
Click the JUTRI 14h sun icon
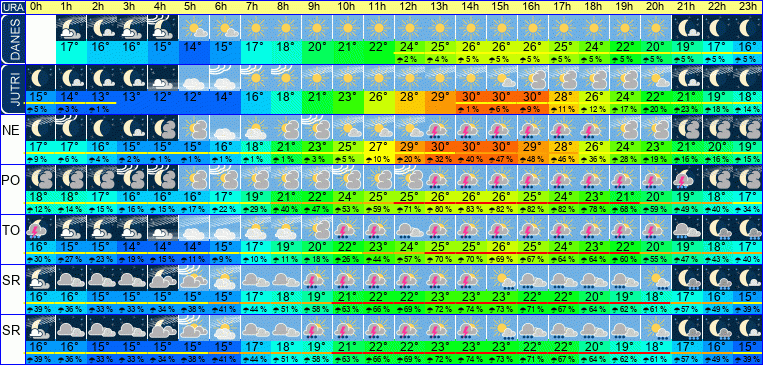[471, 77]
